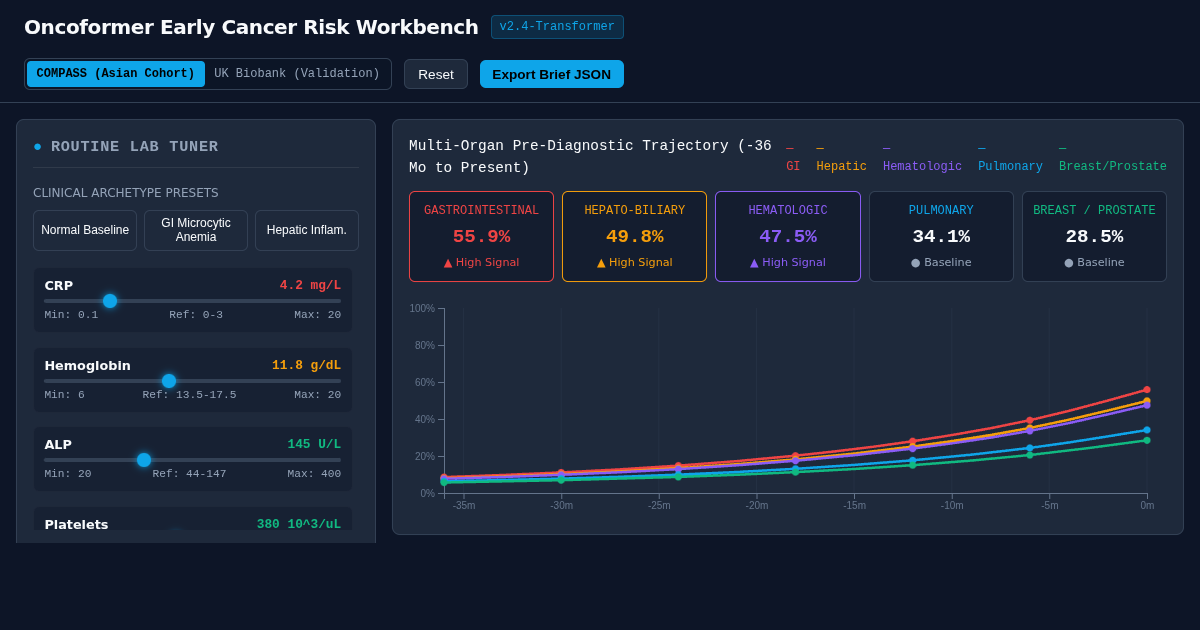Screen dimensions: 1200x630
Task: Click the 49.8% hepato-biliary risk value
Action: click(635, 237)
